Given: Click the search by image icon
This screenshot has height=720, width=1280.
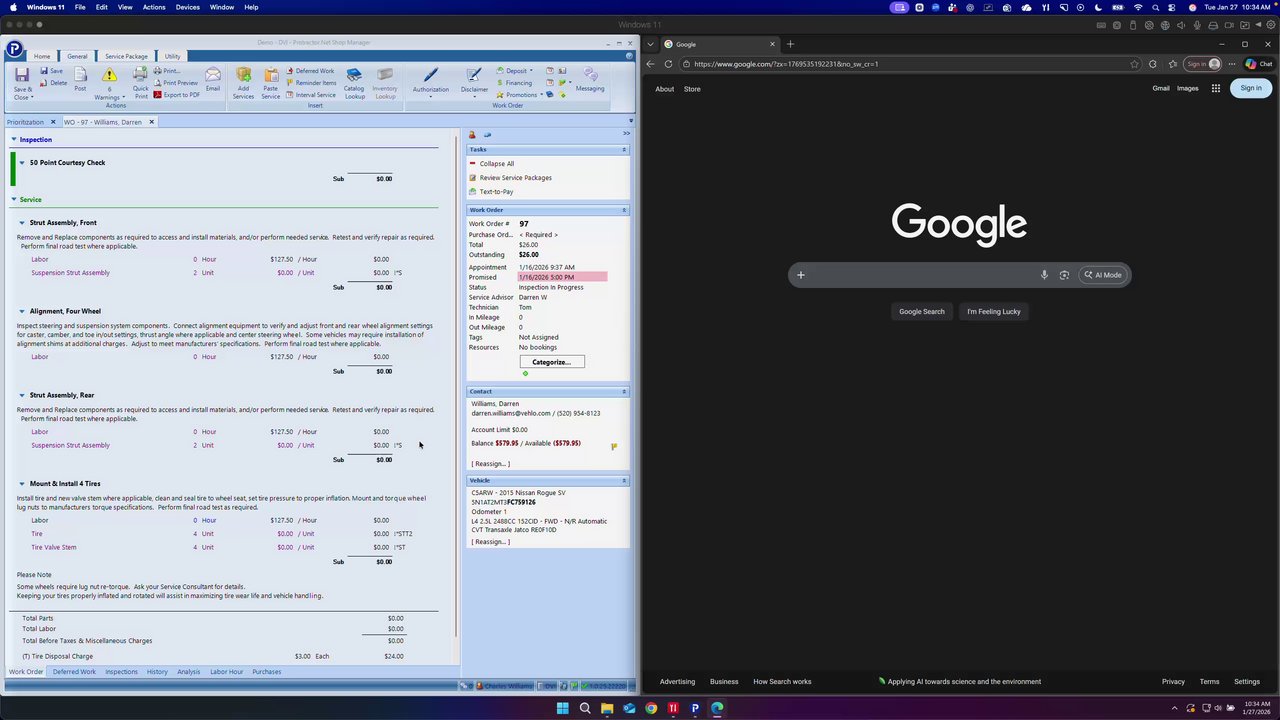Looking at the screenshot, I should coord(1064,275).
